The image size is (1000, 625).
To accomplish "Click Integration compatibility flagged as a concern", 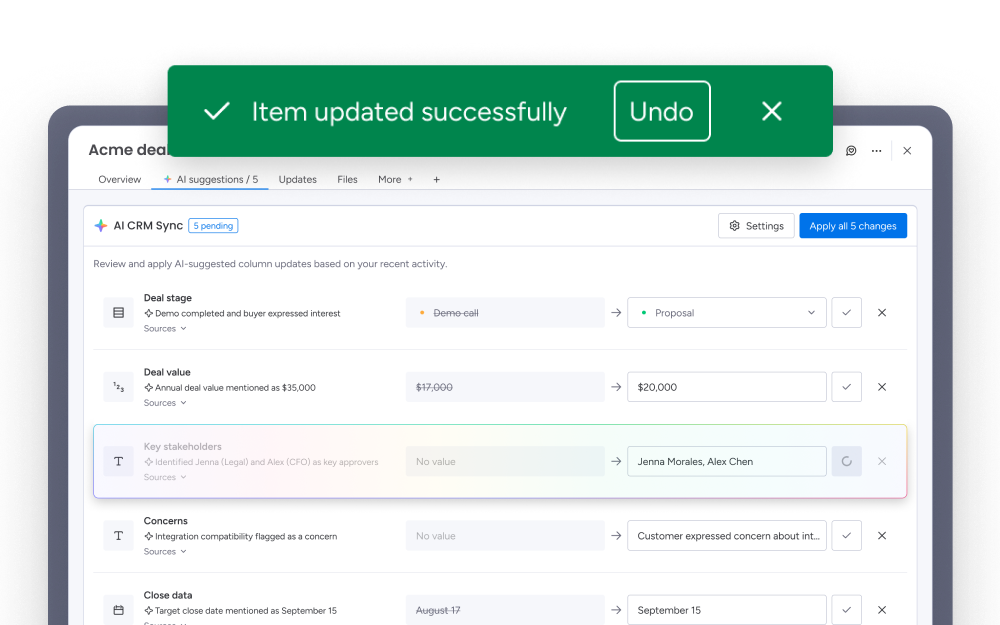I will pos(246,536).
